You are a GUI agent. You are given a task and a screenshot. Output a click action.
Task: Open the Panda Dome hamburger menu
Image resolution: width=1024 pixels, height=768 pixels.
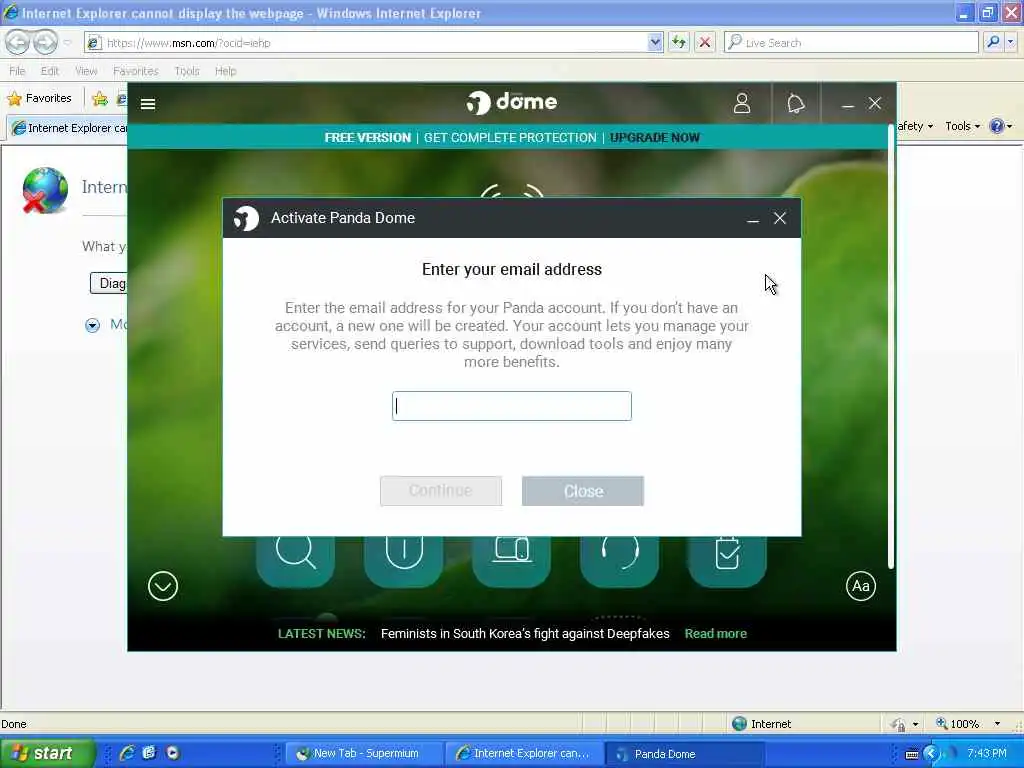point(148,104)
